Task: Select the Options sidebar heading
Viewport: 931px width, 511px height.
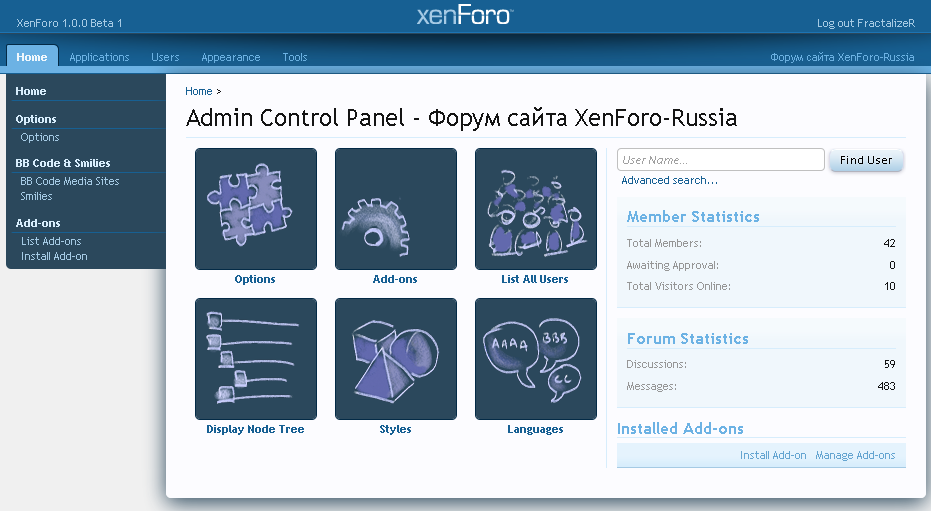Action: [36, 119]
